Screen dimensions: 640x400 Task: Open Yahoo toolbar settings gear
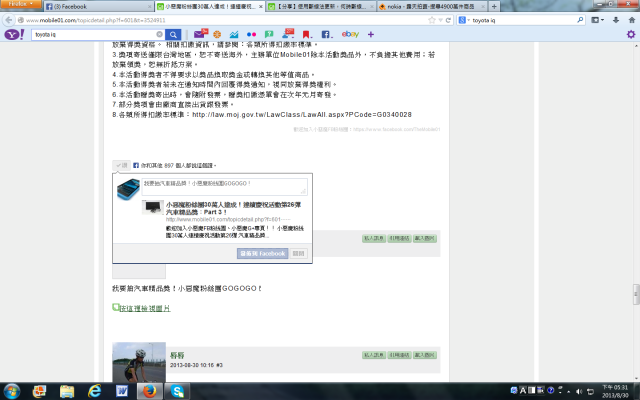[631, 34]
